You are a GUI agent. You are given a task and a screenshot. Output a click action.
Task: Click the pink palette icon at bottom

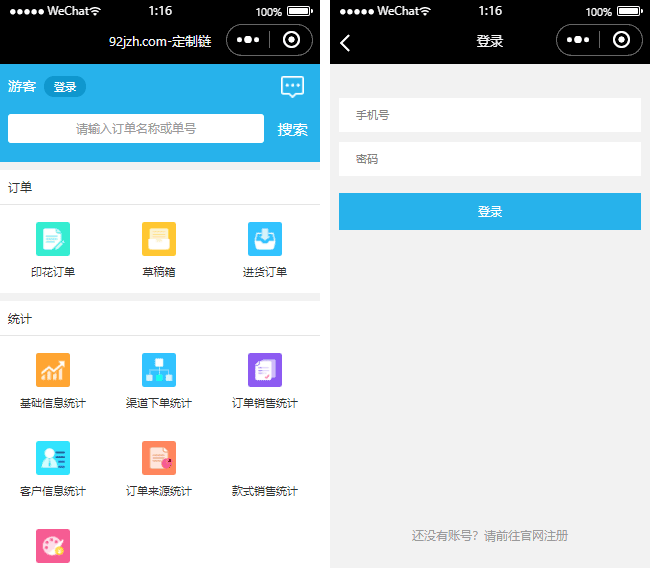pos(53,546)
